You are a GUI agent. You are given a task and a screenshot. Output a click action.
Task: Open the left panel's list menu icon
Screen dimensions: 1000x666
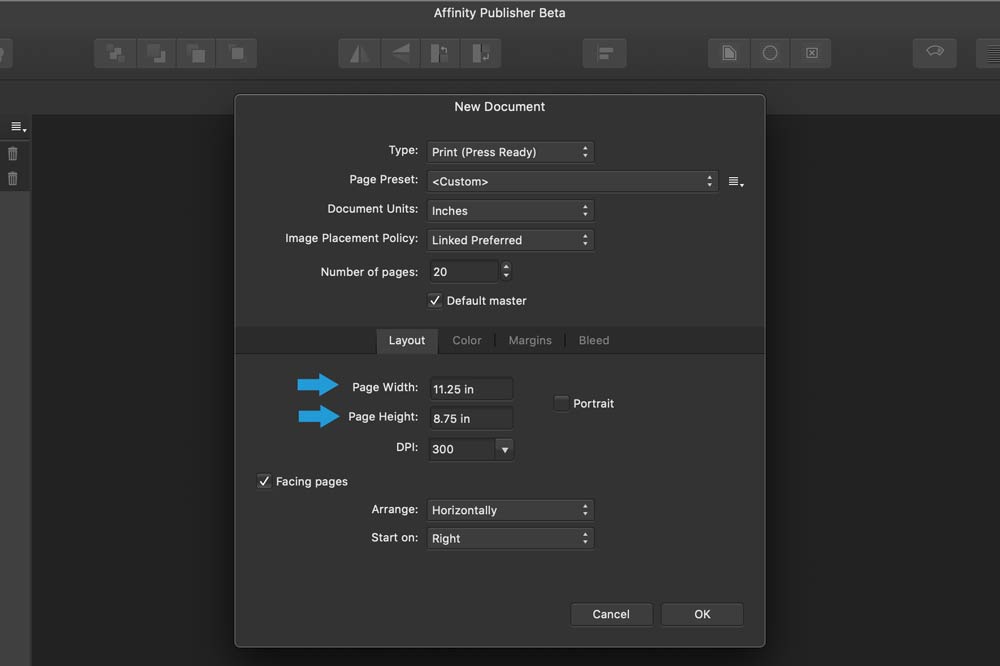[x=18, y=128]
